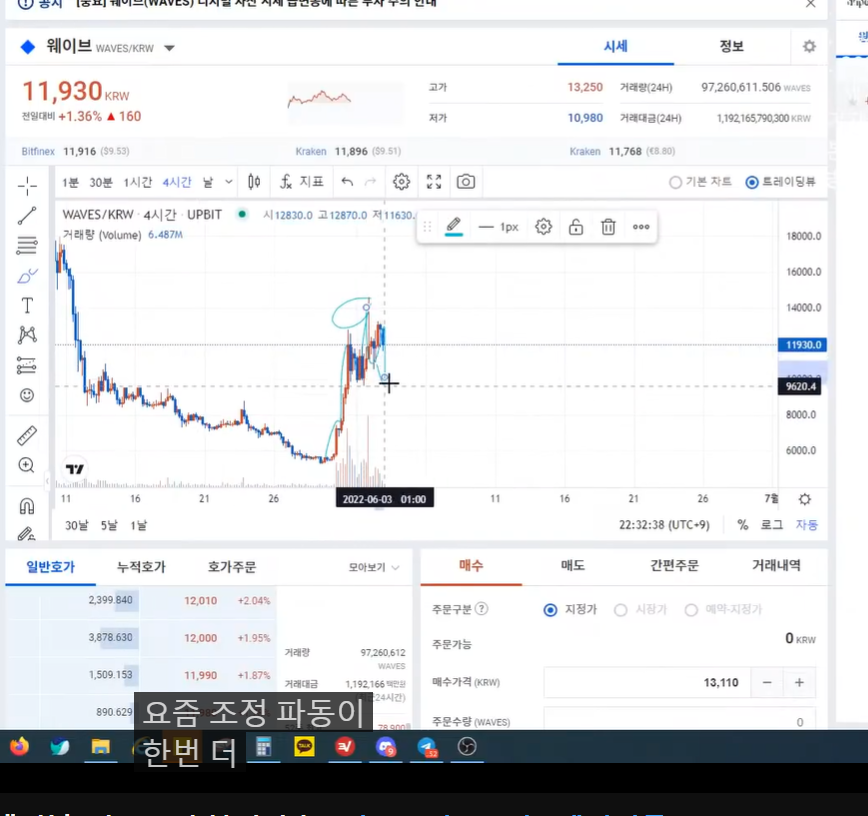Viewport: 868px width, 816px height.
Task: Click the 매수가격 input field showing 13,110
Action: click(x=647, y=683)
